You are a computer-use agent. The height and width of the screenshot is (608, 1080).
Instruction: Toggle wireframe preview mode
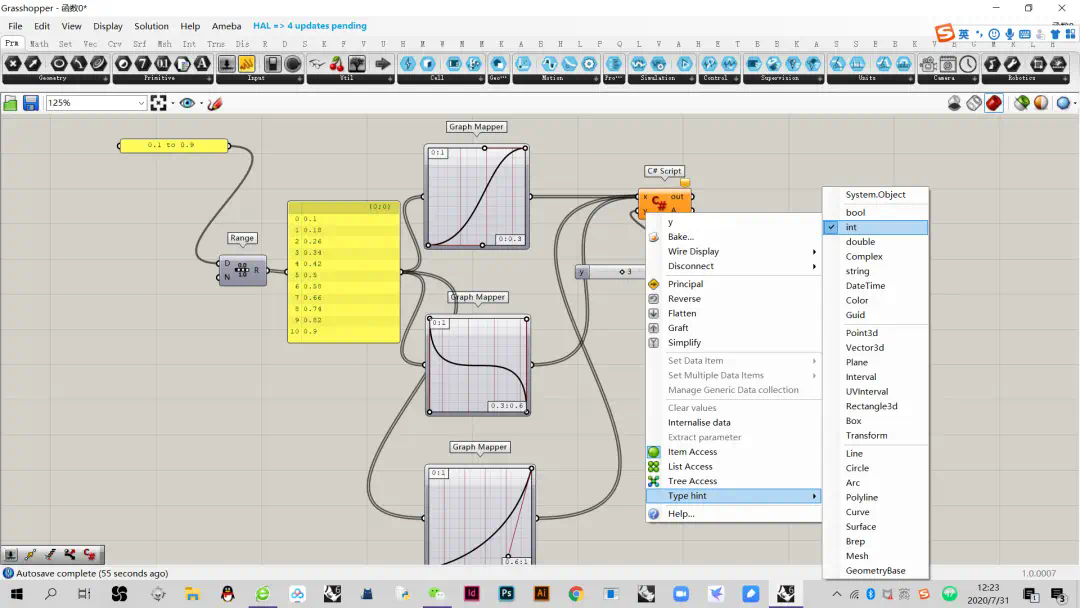973,103
